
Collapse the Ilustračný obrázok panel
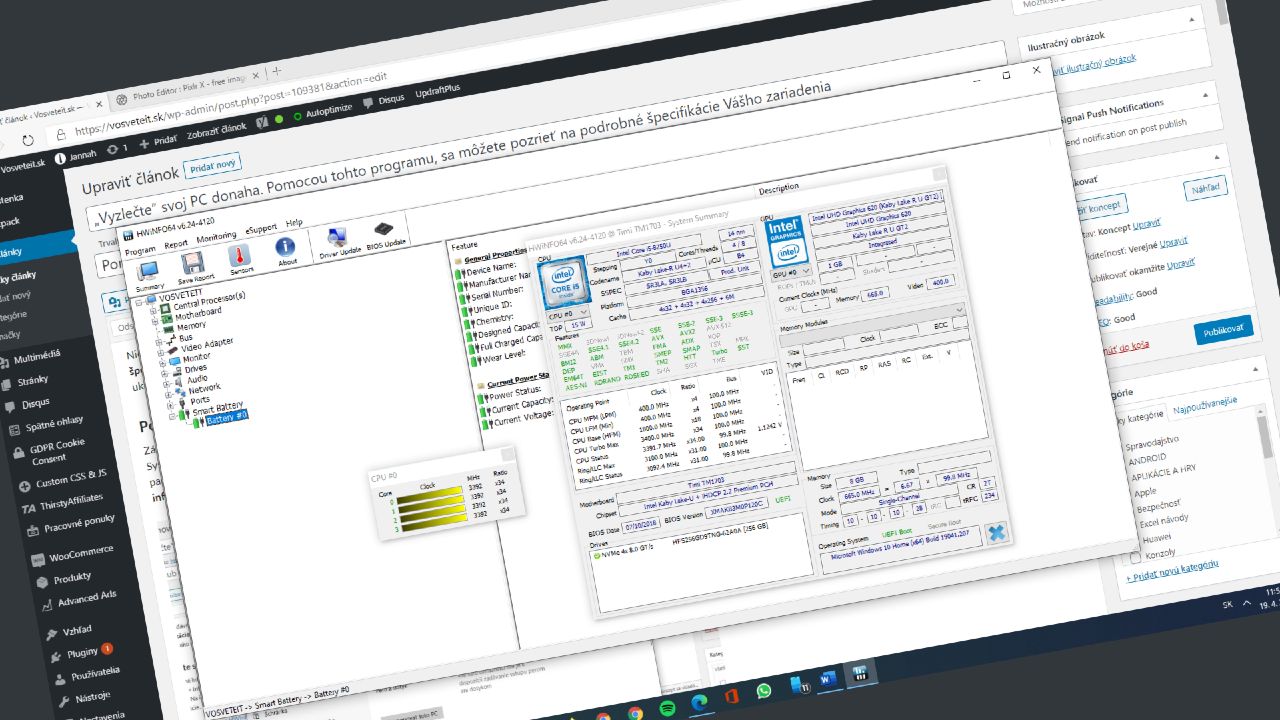tap(1193, 18)
